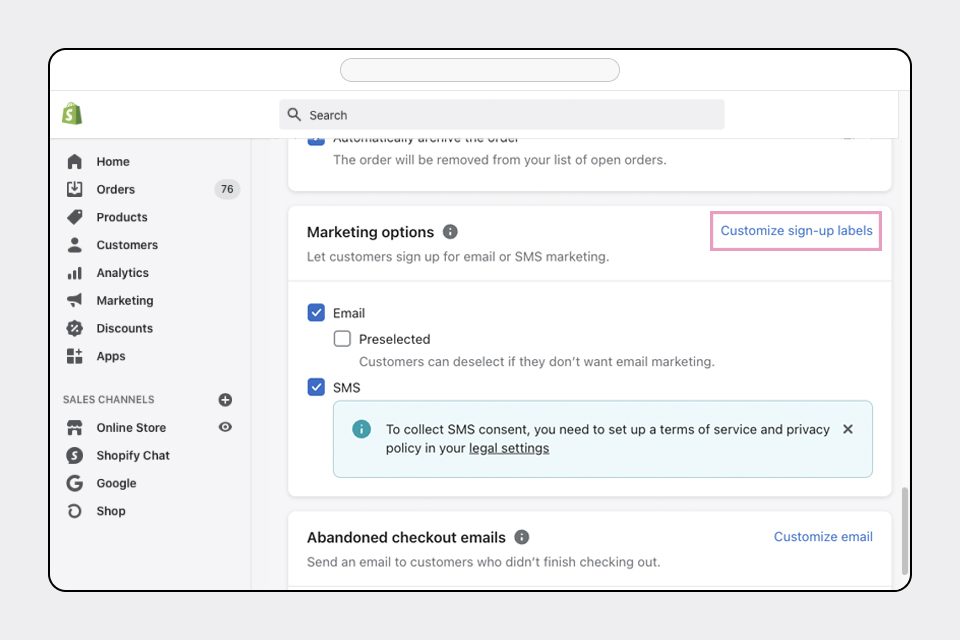
Task: Check the Preselected checkbox
Action: [x=342, y=339]
